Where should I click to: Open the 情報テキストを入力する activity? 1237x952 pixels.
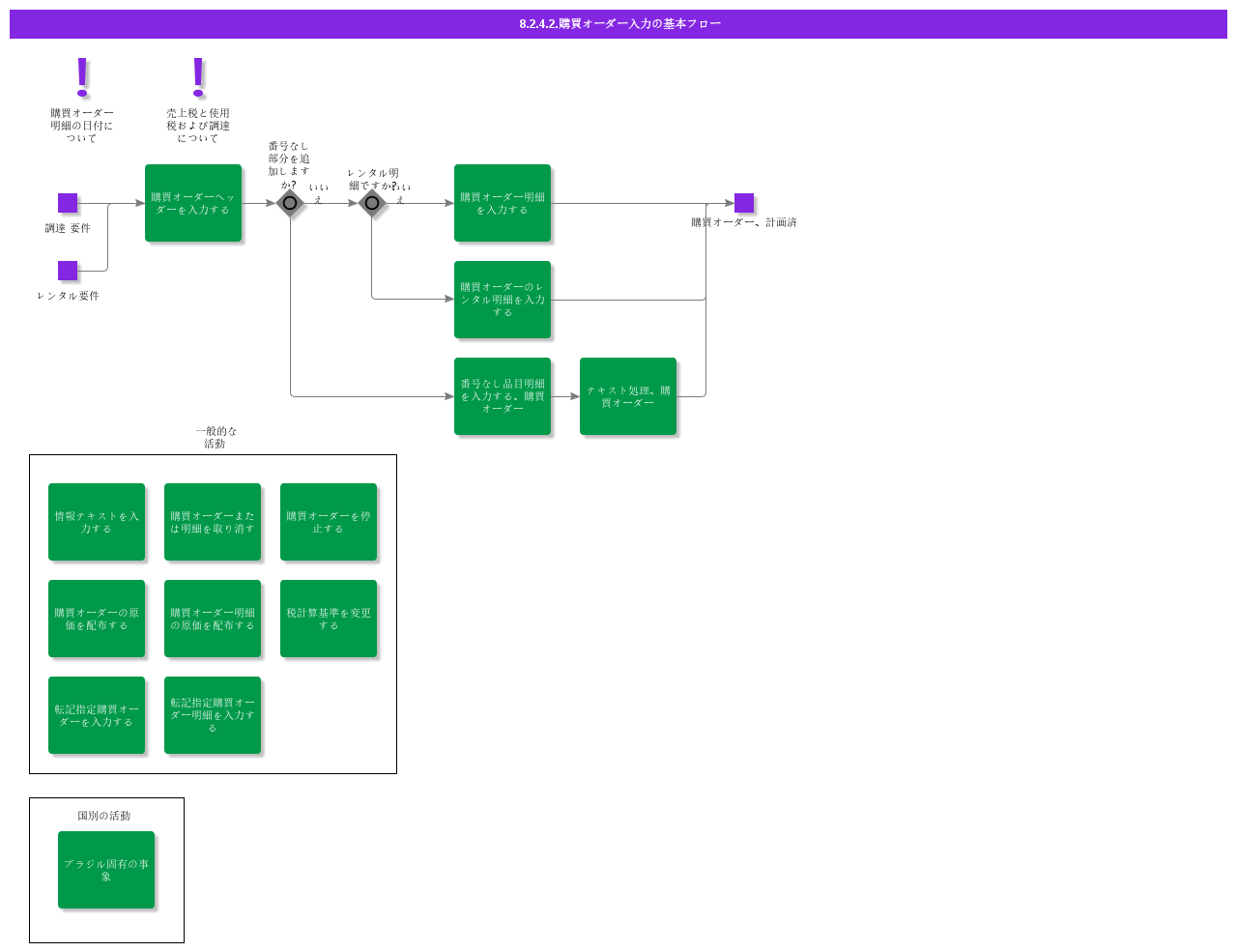click(97, 522)
